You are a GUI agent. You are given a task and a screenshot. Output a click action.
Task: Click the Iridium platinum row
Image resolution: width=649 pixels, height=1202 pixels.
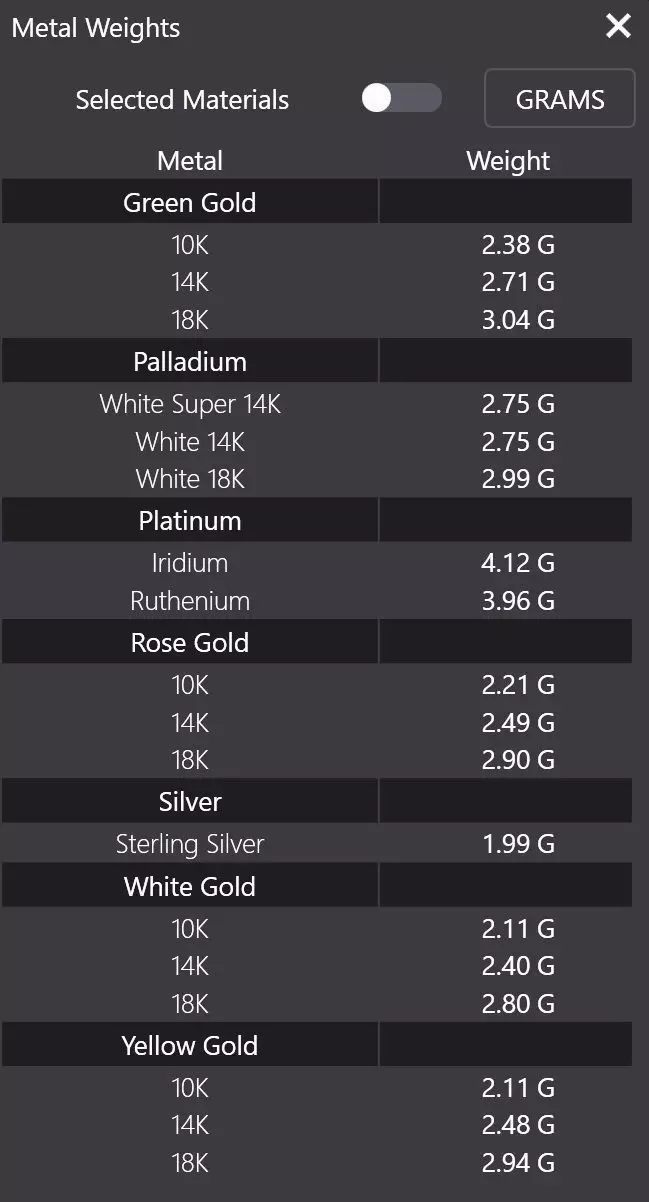190,563
